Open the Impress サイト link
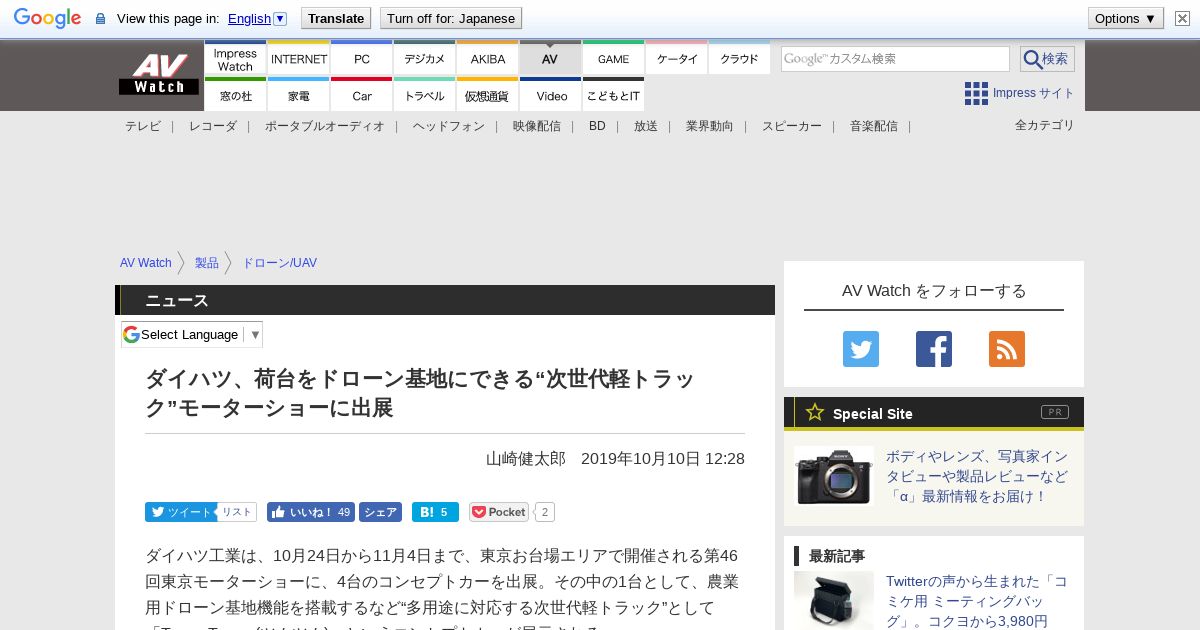The image size is (1200, 630). point(1033,93)
